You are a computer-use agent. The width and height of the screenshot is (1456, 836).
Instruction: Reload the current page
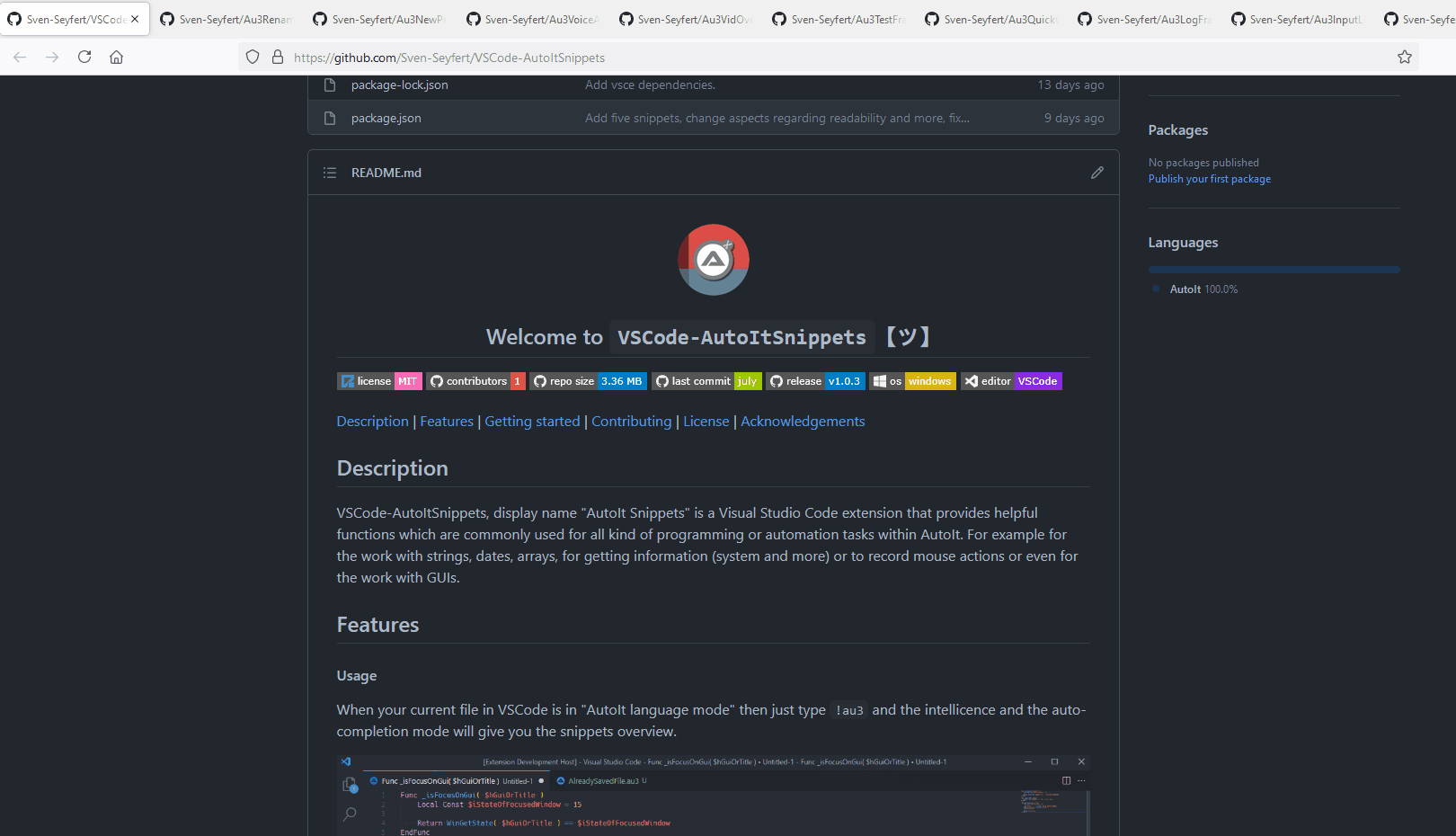pyautogui.click(x=84, y=57)
